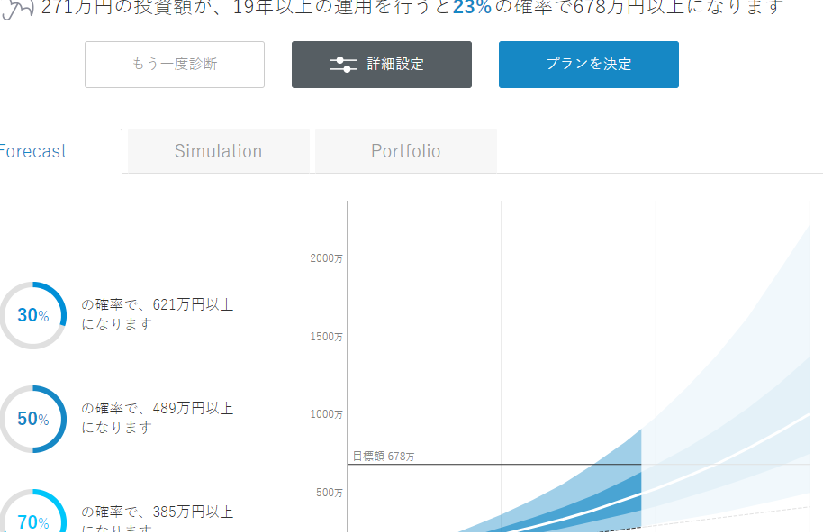Click the 385万円以上 probability text
830x532 pixels.
tap(157, 518)
